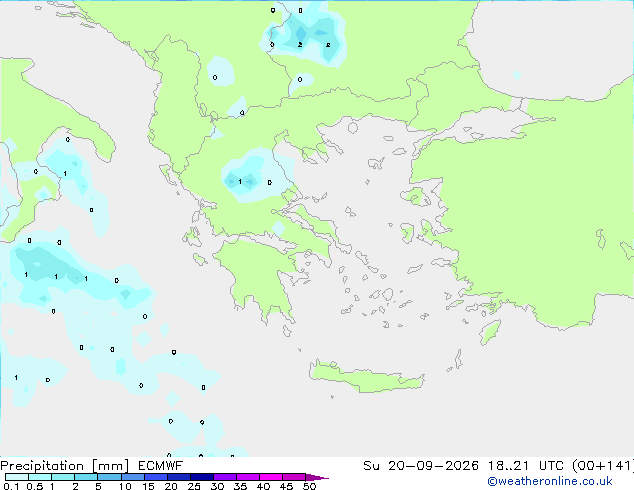Click the 1–2 mm legend color swatch
This screenshot has height=490, width=634.
tap(63, 477)
